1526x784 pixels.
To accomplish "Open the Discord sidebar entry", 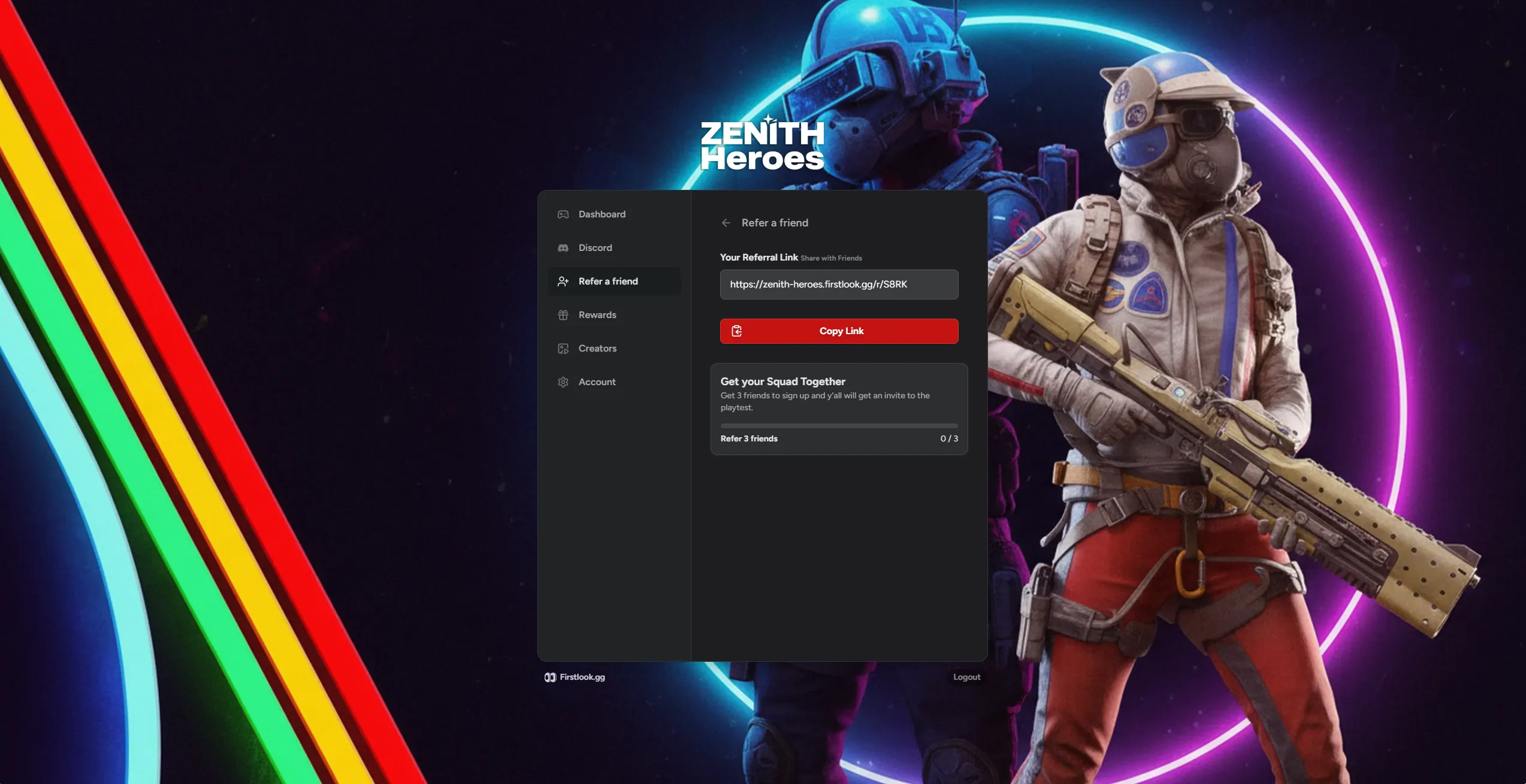I will pos(595,247).
